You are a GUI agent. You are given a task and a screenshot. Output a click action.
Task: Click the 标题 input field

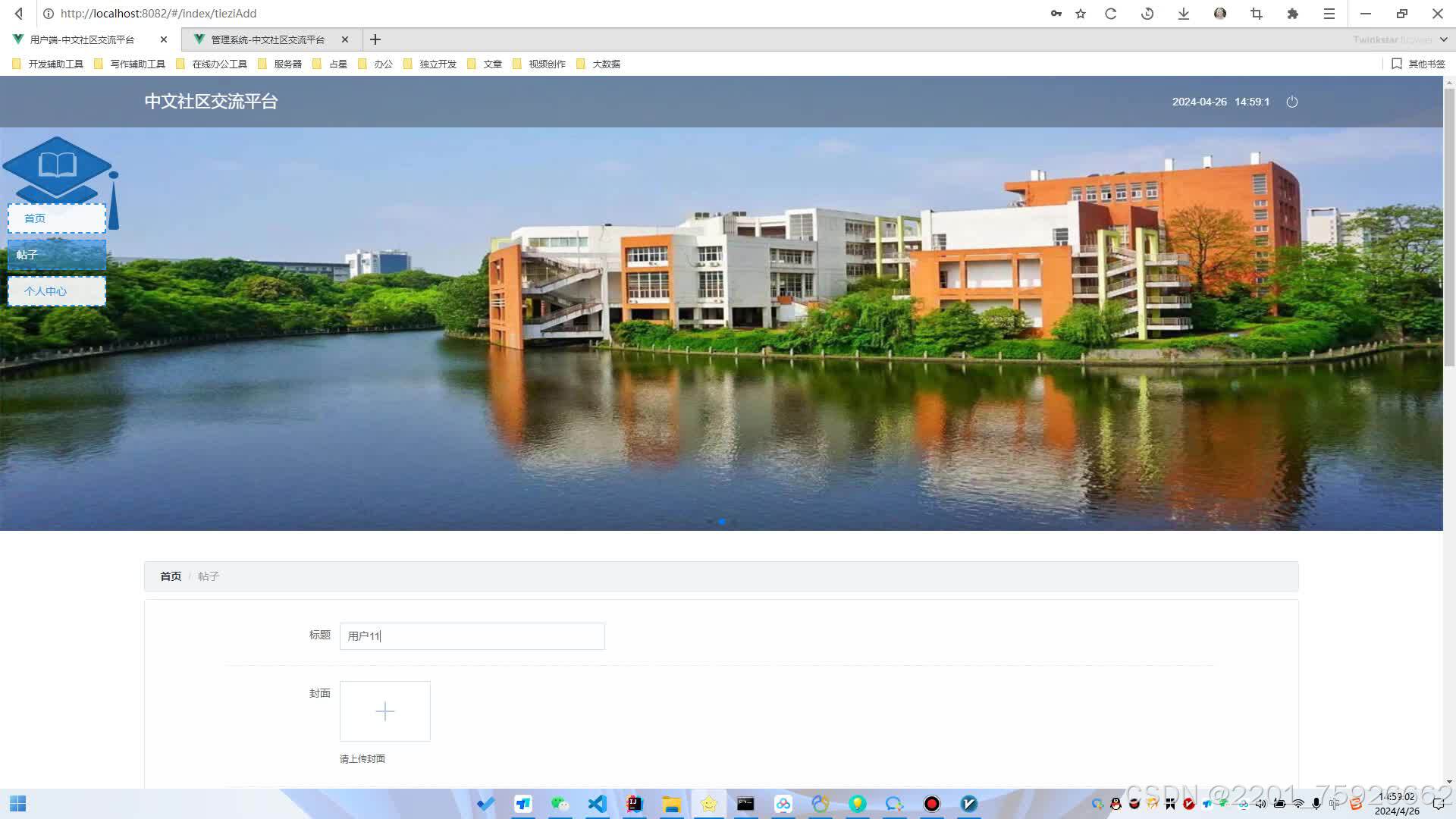pos(472,636)
